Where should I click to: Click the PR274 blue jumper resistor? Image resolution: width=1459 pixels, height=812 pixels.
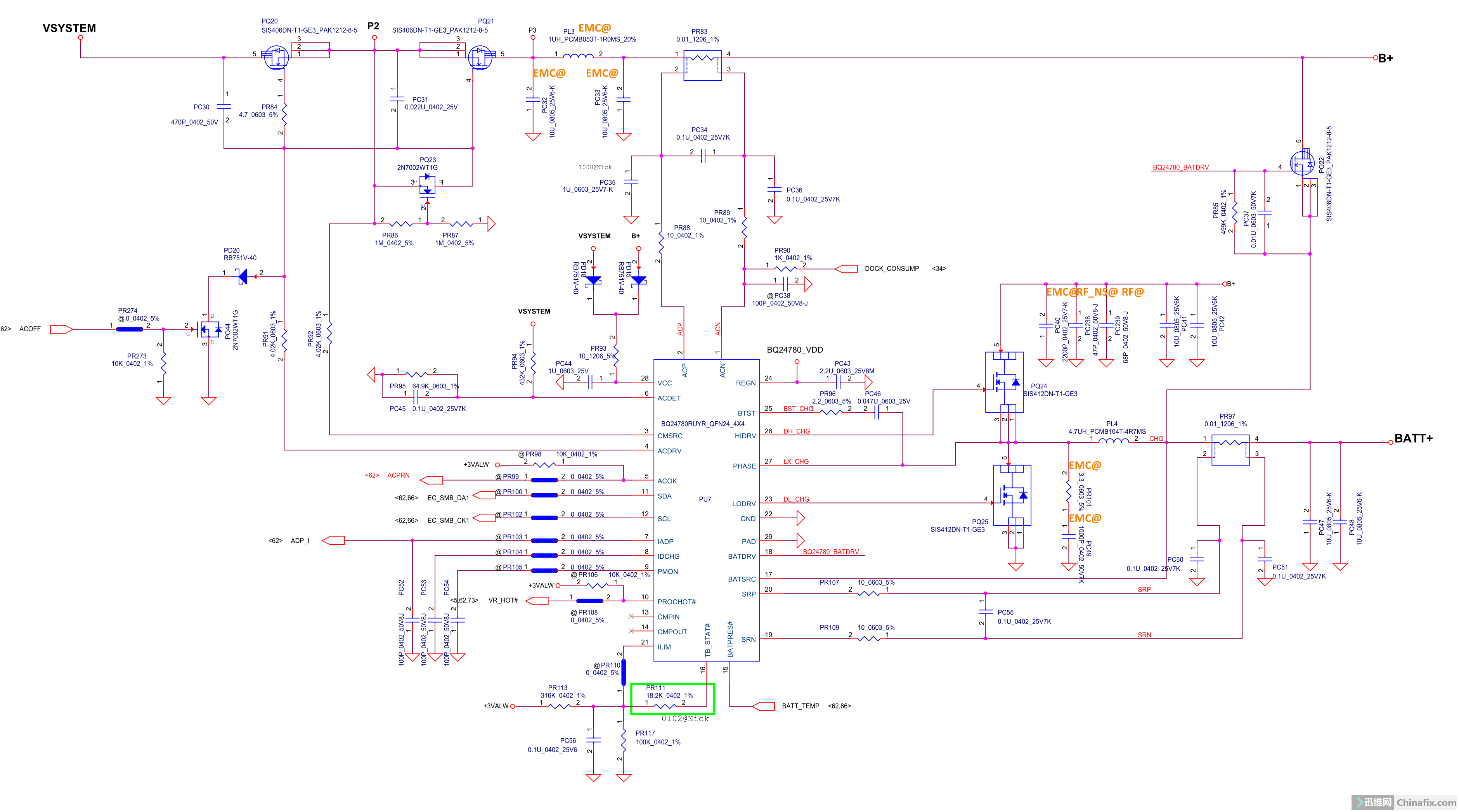pos(129,329)
